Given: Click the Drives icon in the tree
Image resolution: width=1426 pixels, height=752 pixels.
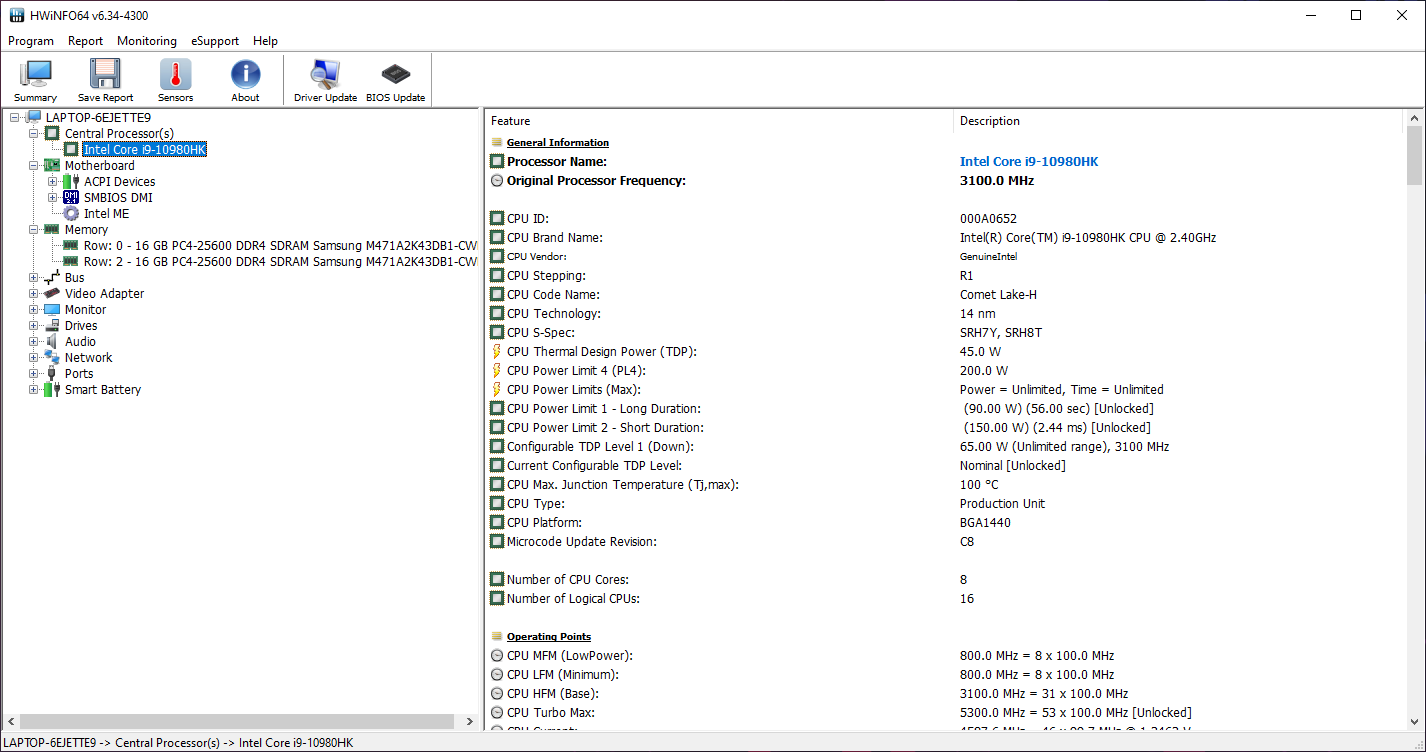Looking at the screenshot, I should (53, 326).
